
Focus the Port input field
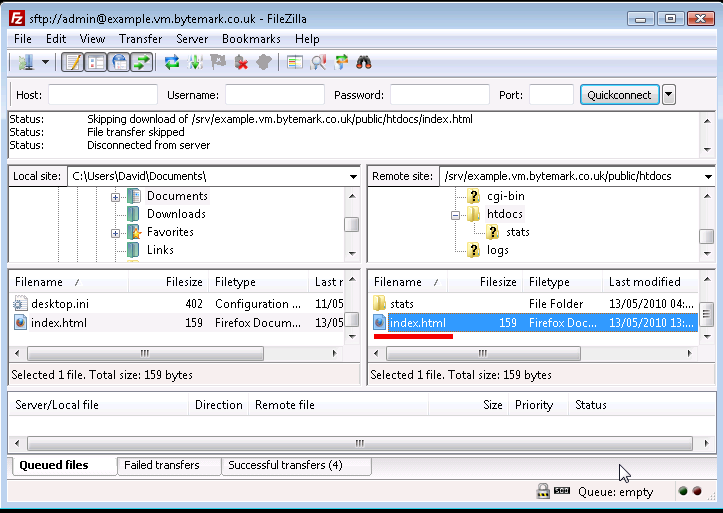[x=551, y=94]
